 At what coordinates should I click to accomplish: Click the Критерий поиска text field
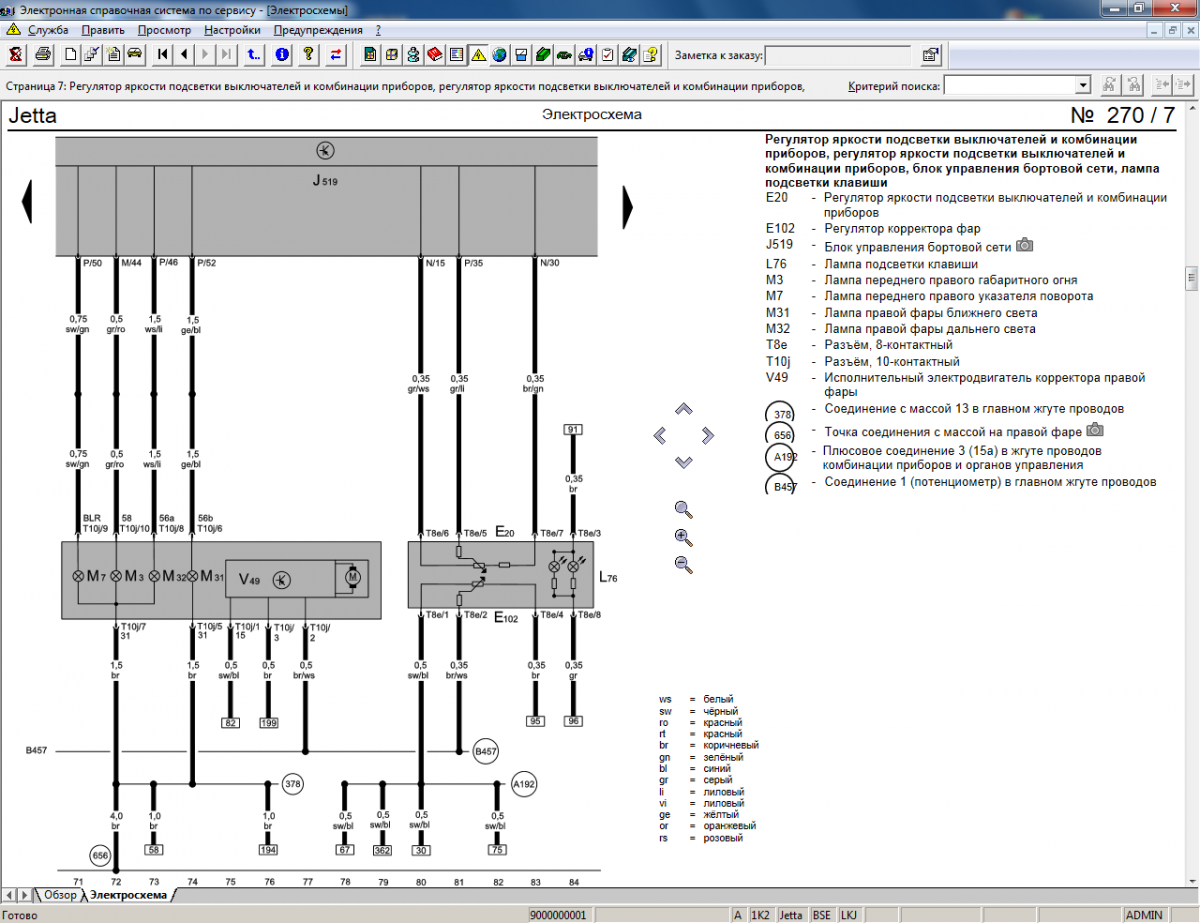(1009, 86)
